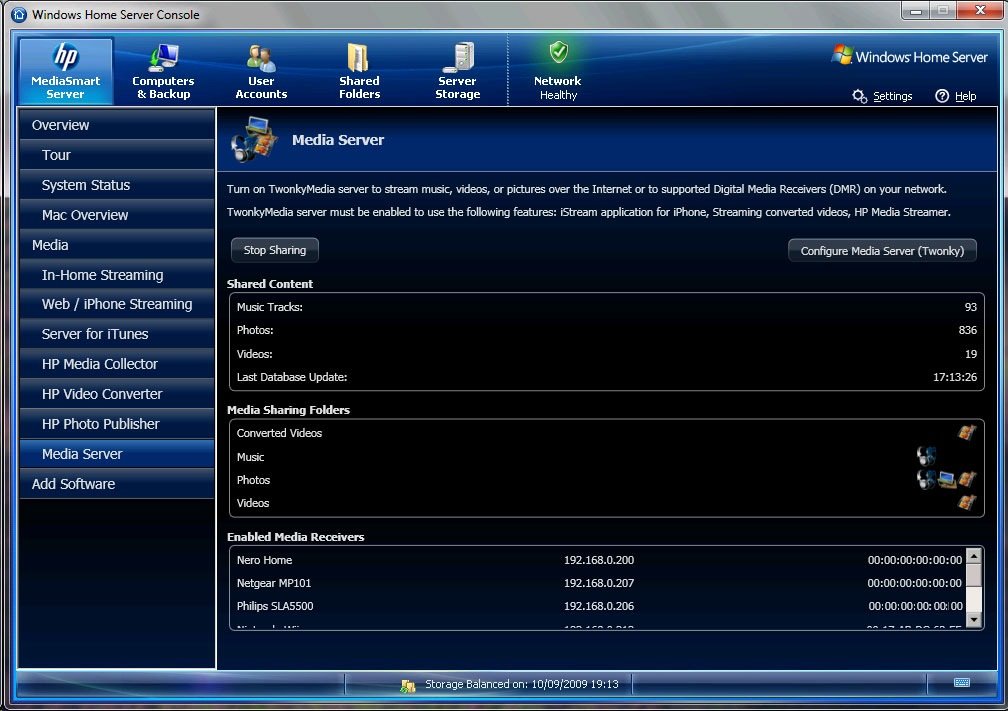Open Server for iTunes page
The image size is (1008, 711).
(116, 334)
